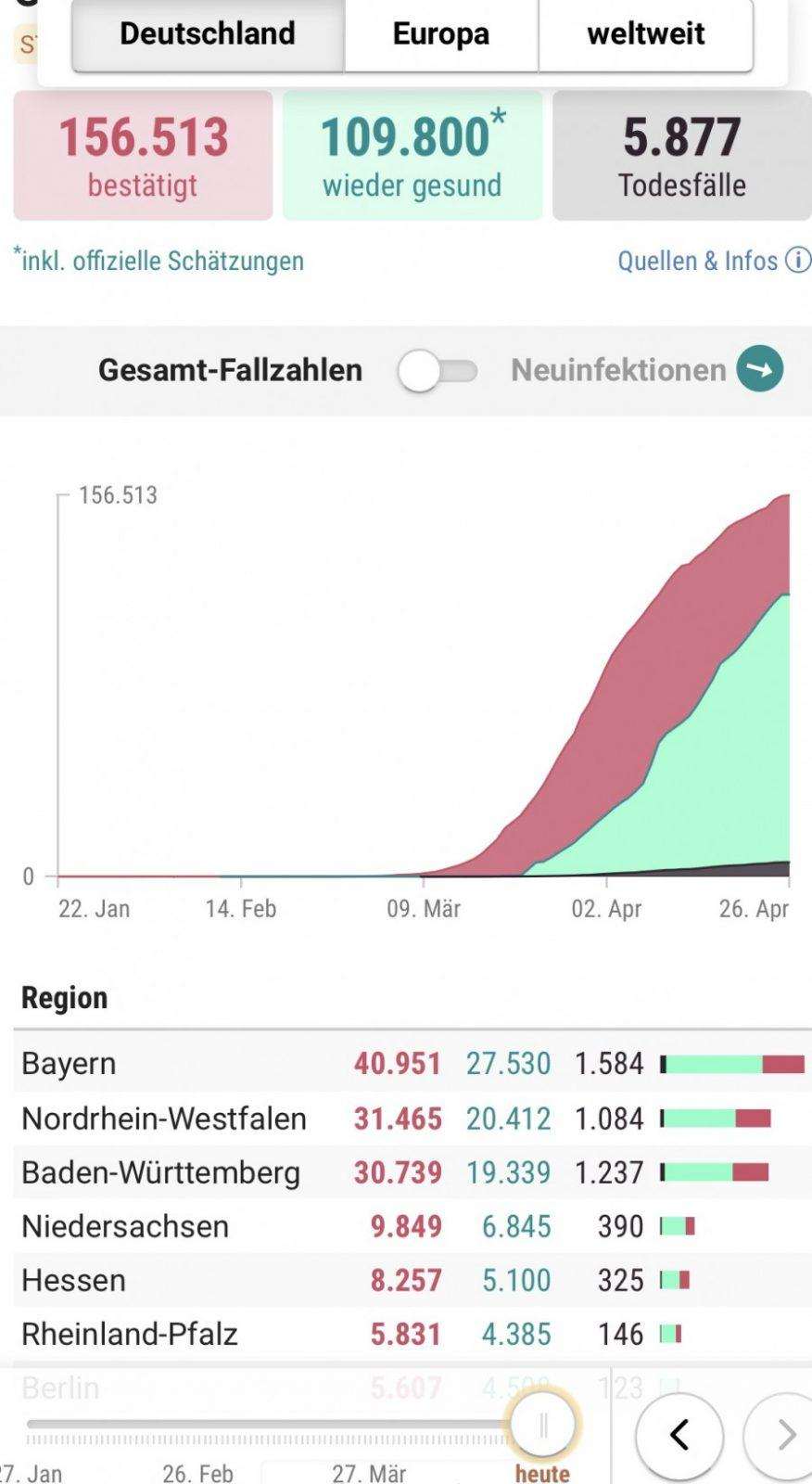Open the Quellen & Infos link
812x1484 pixels.
click(x=698, y=261)
